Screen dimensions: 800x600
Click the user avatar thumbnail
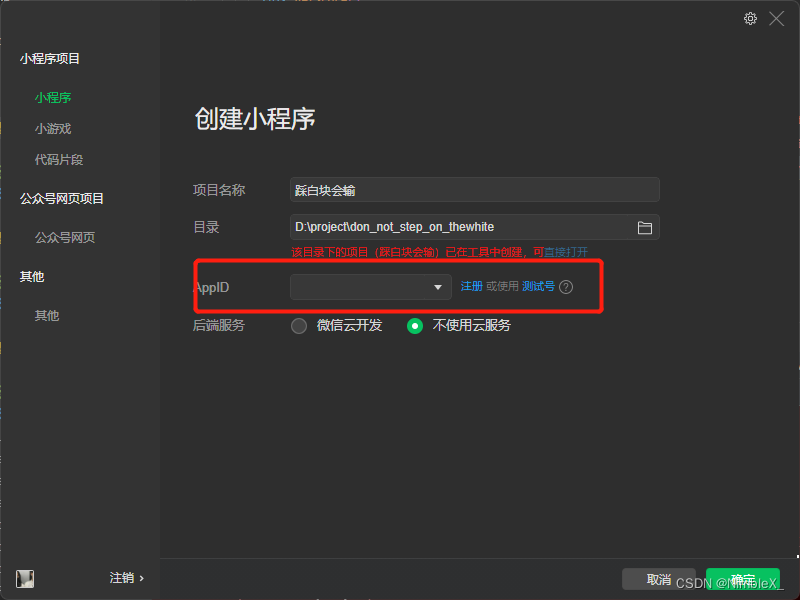(x=25, y=579)
